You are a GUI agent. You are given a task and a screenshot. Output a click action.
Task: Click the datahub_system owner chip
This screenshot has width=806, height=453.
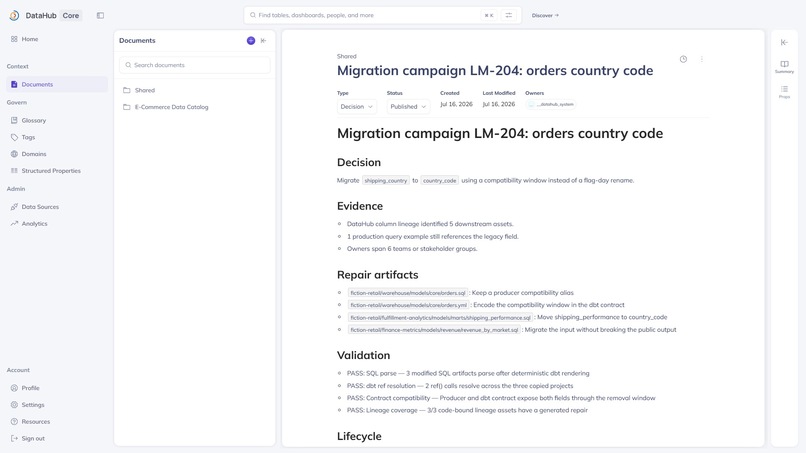click(551, 104)
